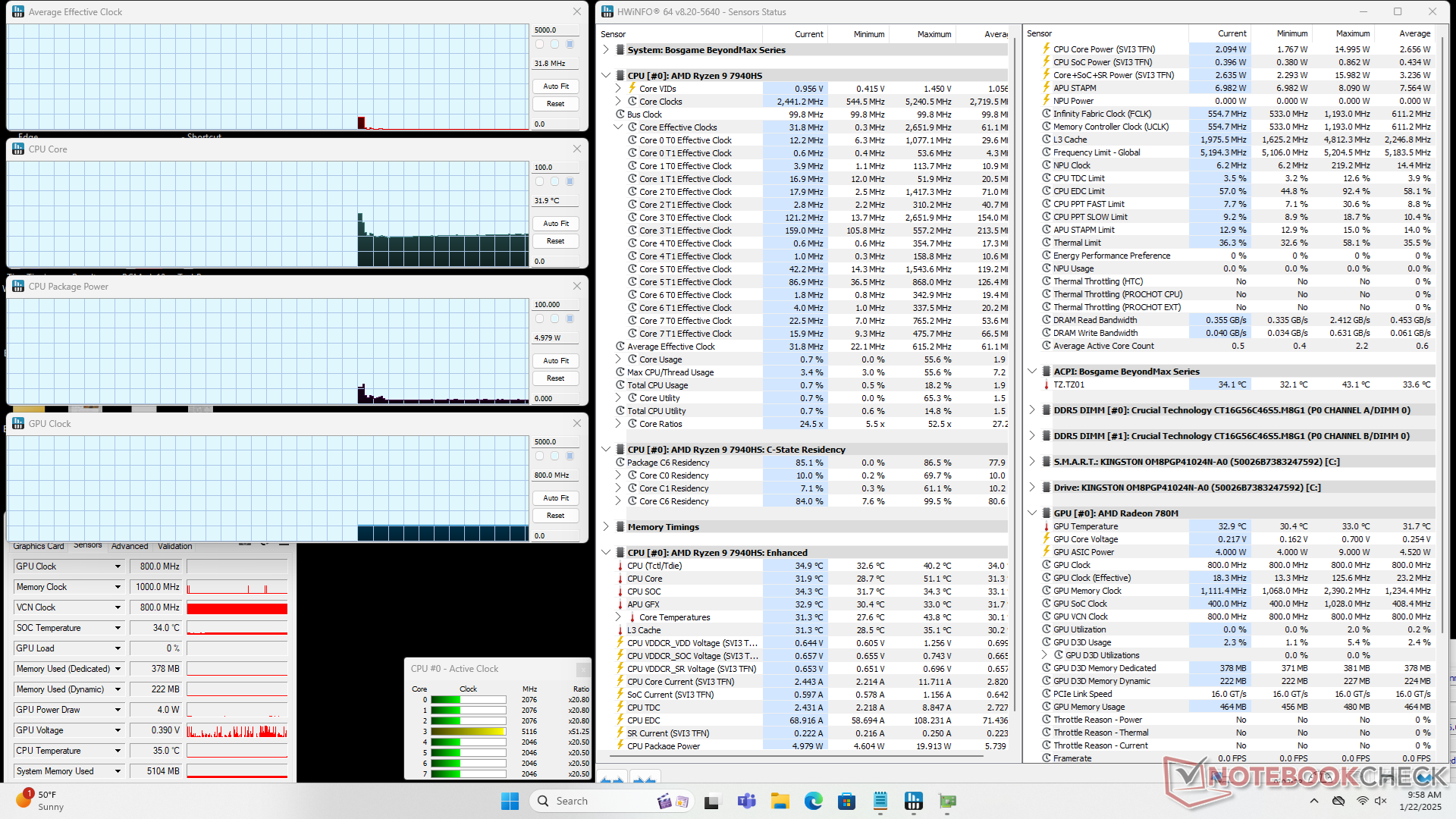1456x819 pixels.
Task: Open the notebook-style app icon on the taskbar
Action: coord(880,801)
